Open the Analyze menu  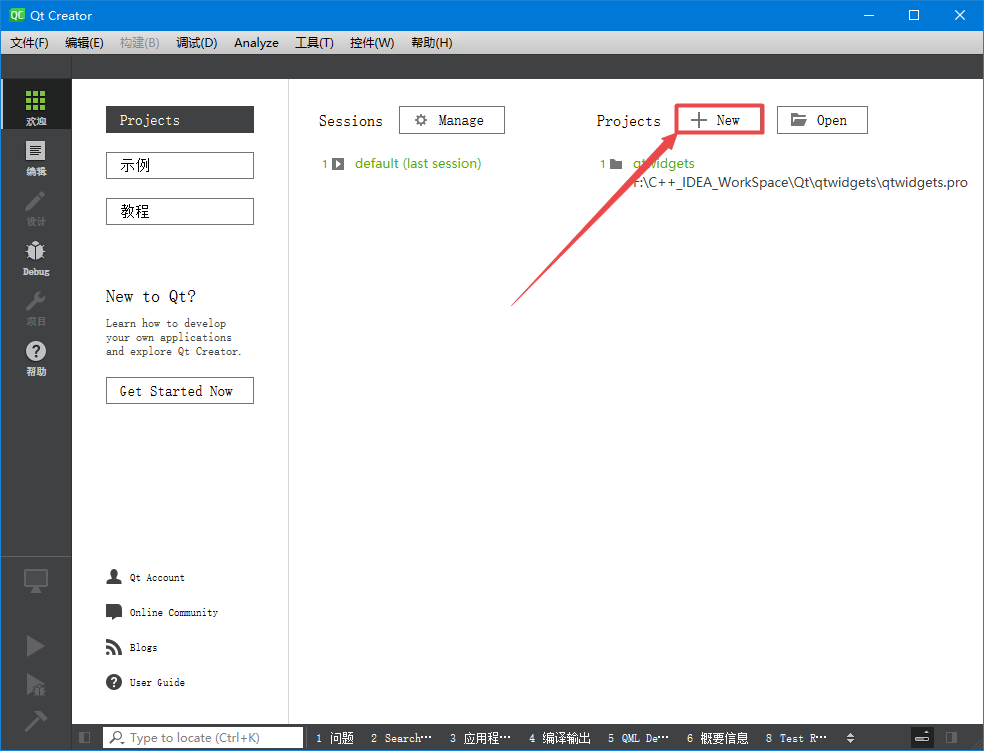tap(256, 43)
